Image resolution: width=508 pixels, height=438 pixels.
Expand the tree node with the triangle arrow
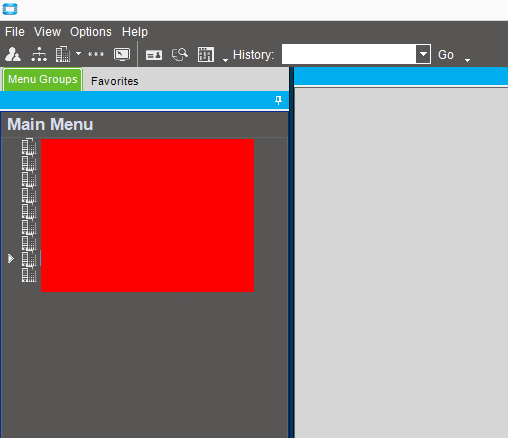[x=11, y=259]
